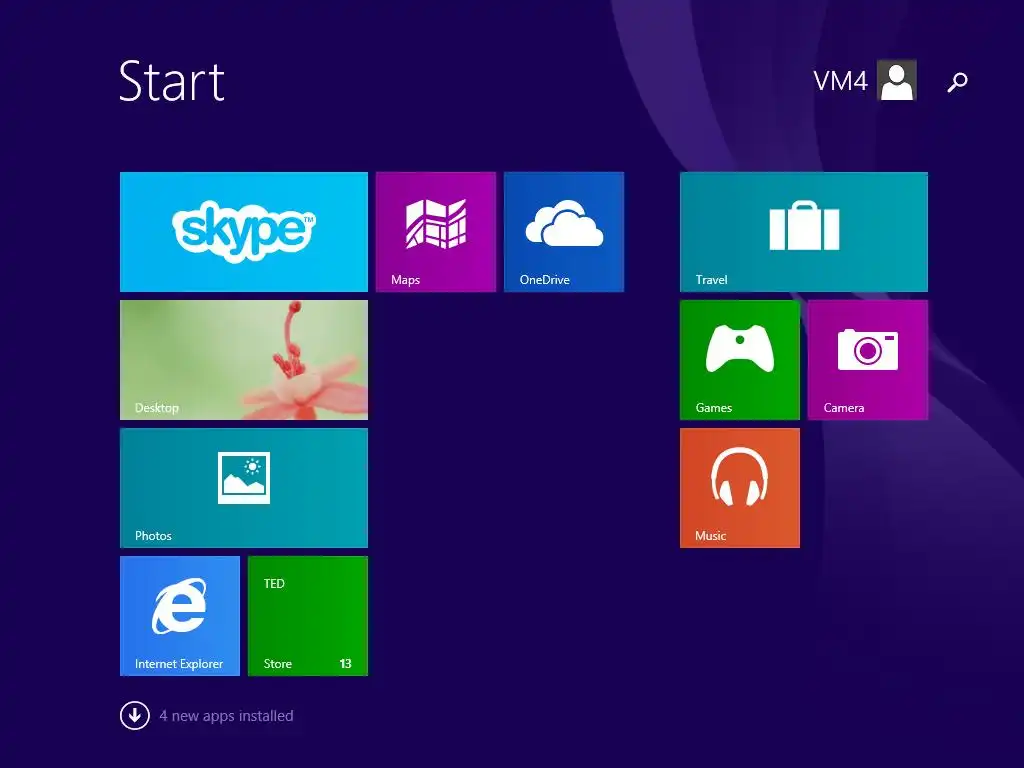Open the Photos tile

[x=244, y=488]
